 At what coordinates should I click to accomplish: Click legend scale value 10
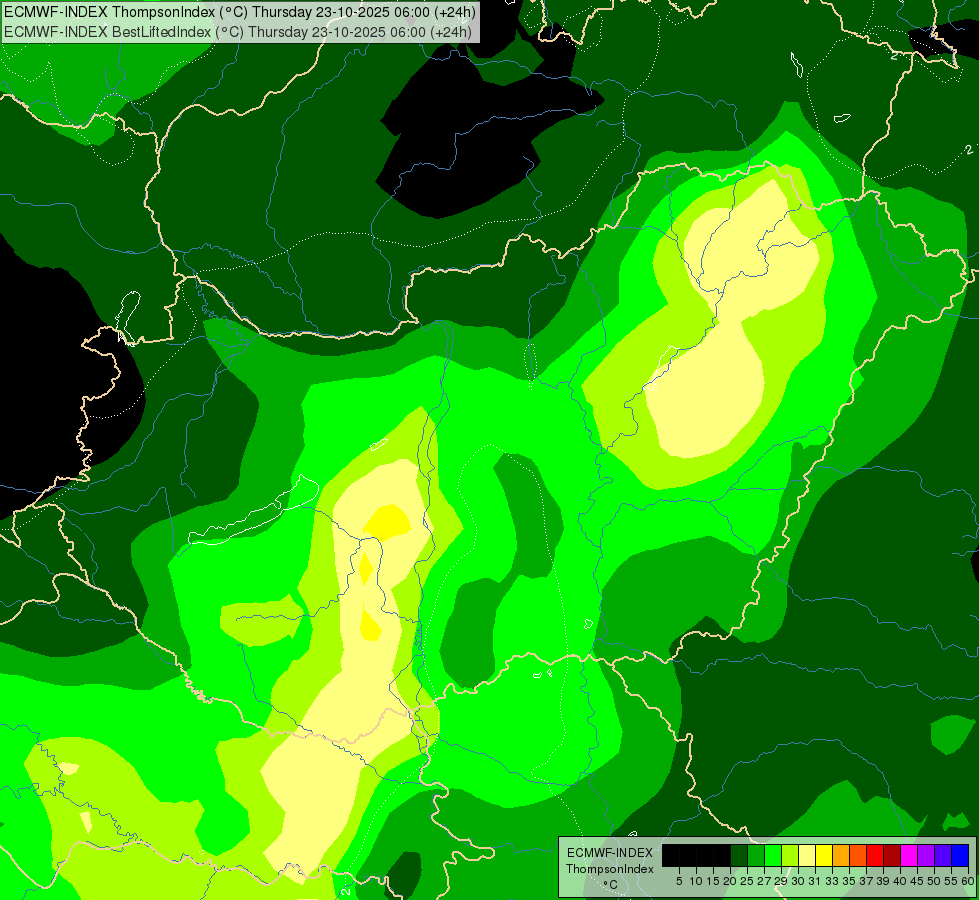point(696,881)
